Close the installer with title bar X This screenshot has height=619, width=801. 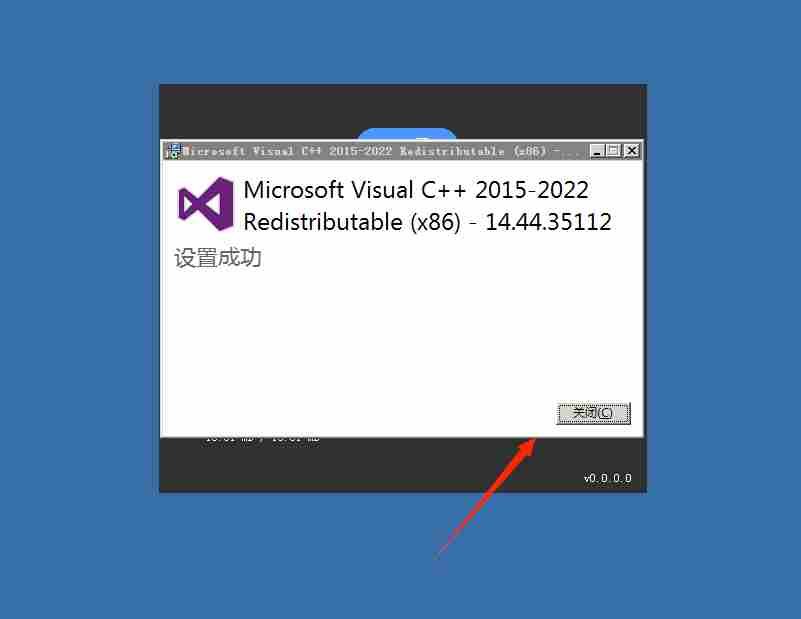point(632,151)
